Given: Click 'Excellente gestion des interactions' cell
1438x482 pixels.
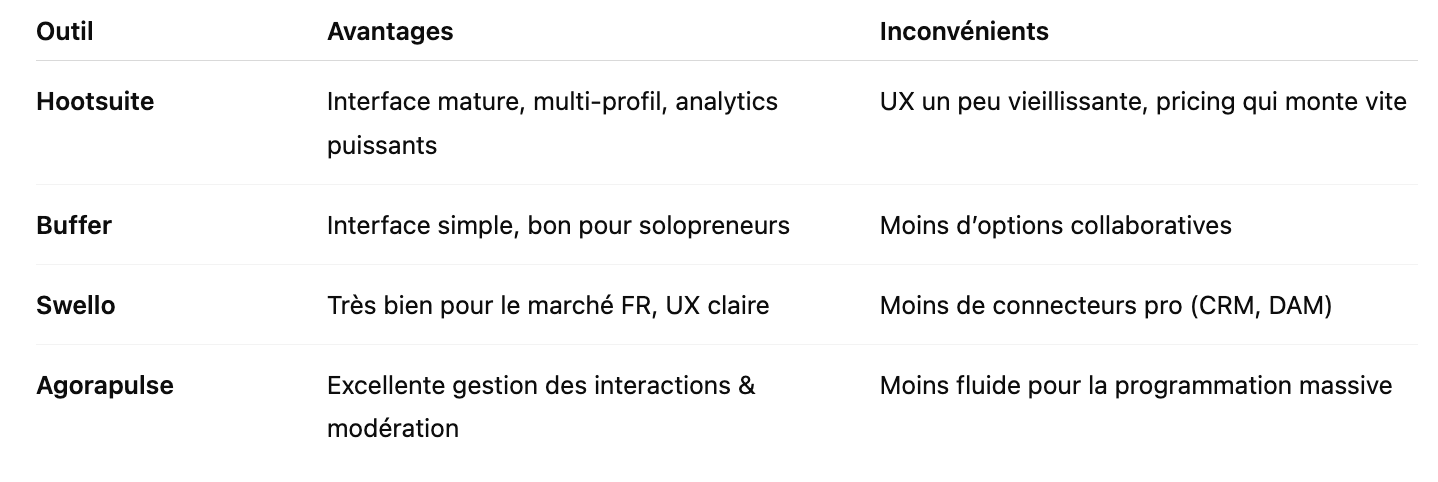Looking at the screenshot, I should click(x=541, y=407).
